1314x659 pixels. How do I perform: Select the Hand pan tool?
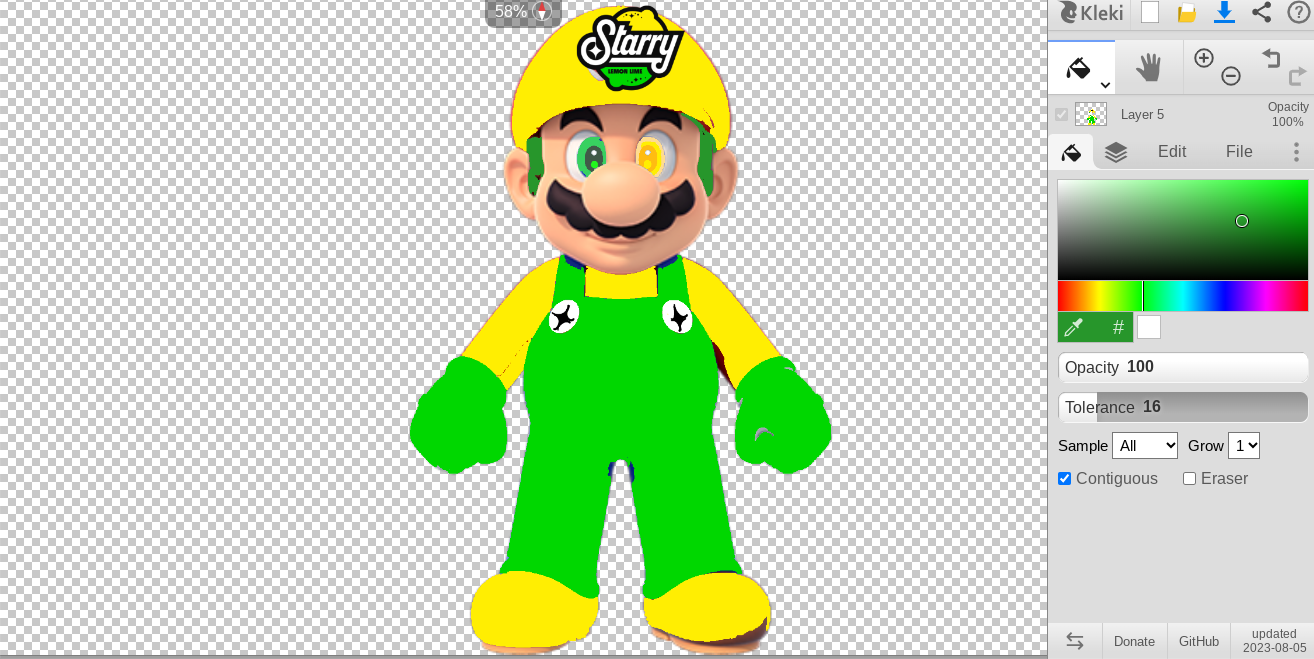(x=1149, y=68)
